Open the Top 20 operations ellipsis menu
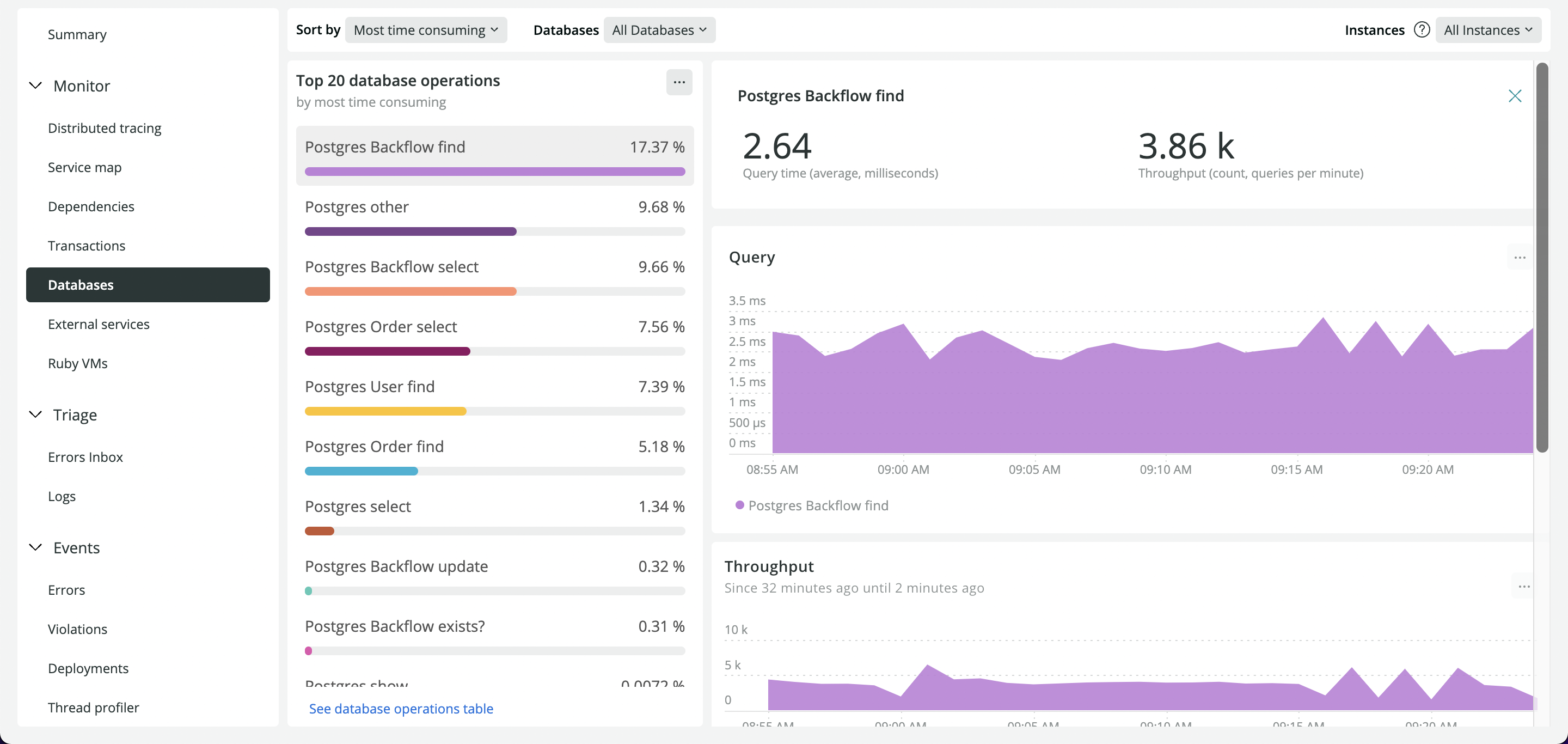Image resolution: width=1568 pixels, height=744 pixels. (x=679, y=82)
